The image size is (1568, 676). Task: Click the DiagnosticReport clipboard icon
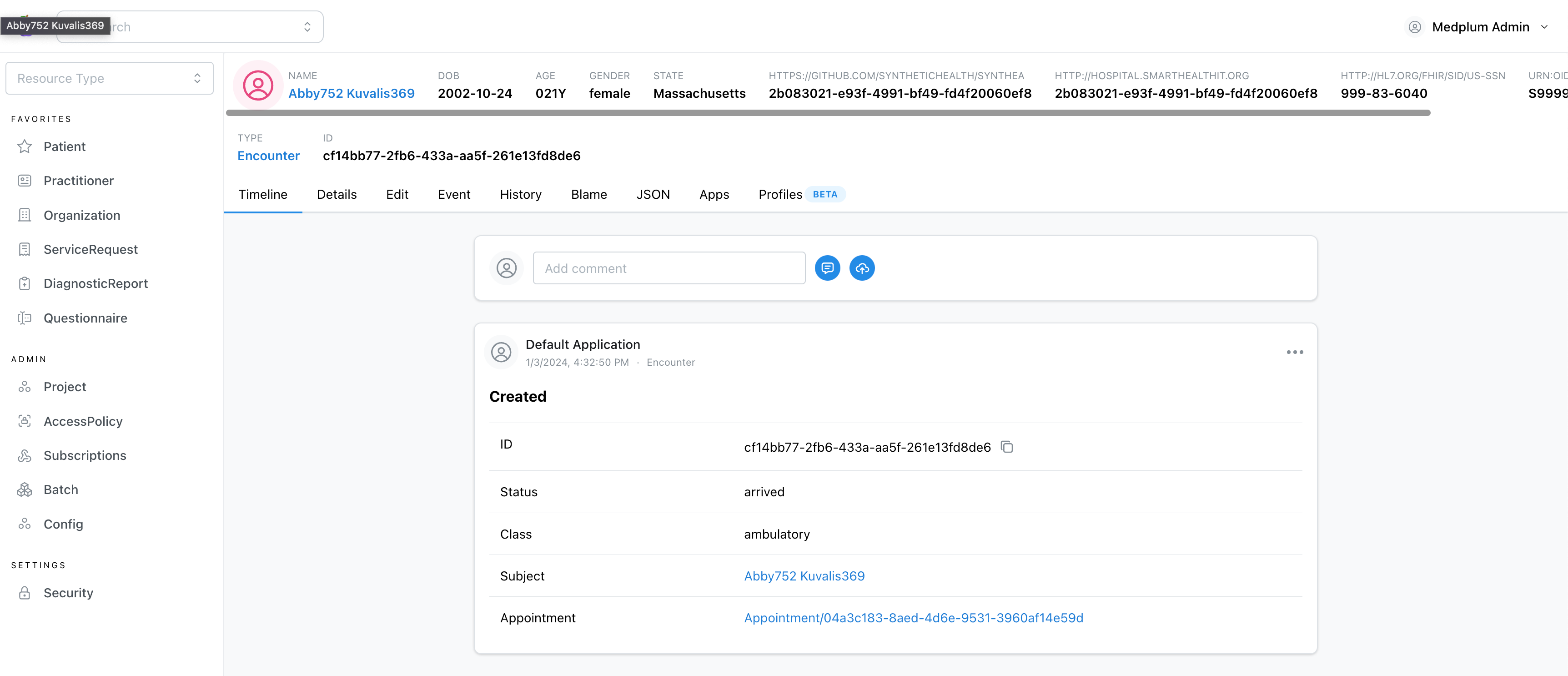[x=25, y=283]
